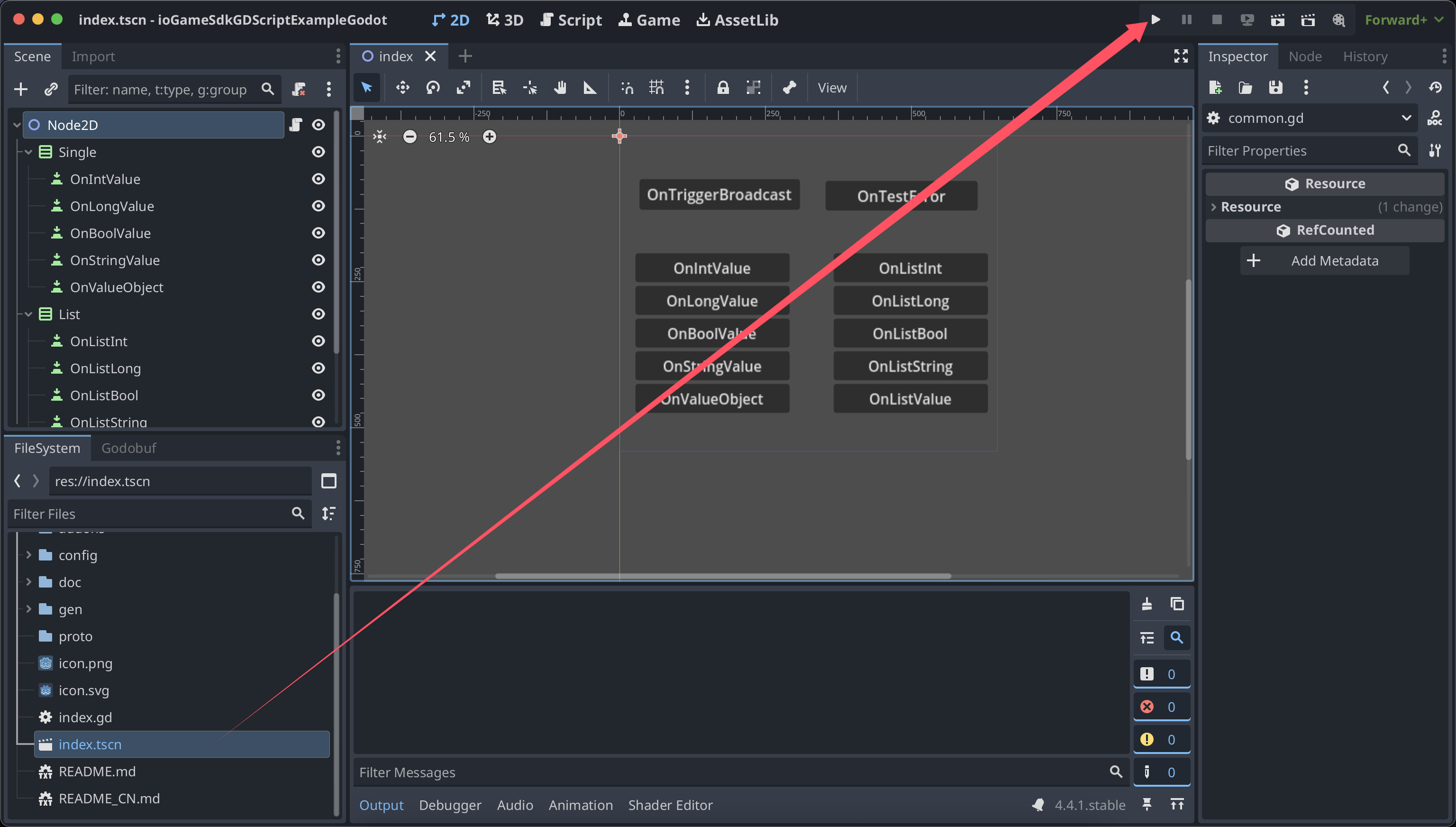1456x827 pixels.
Task: Click the Add Child Node plus icon
Action: (x=21, y=89)
